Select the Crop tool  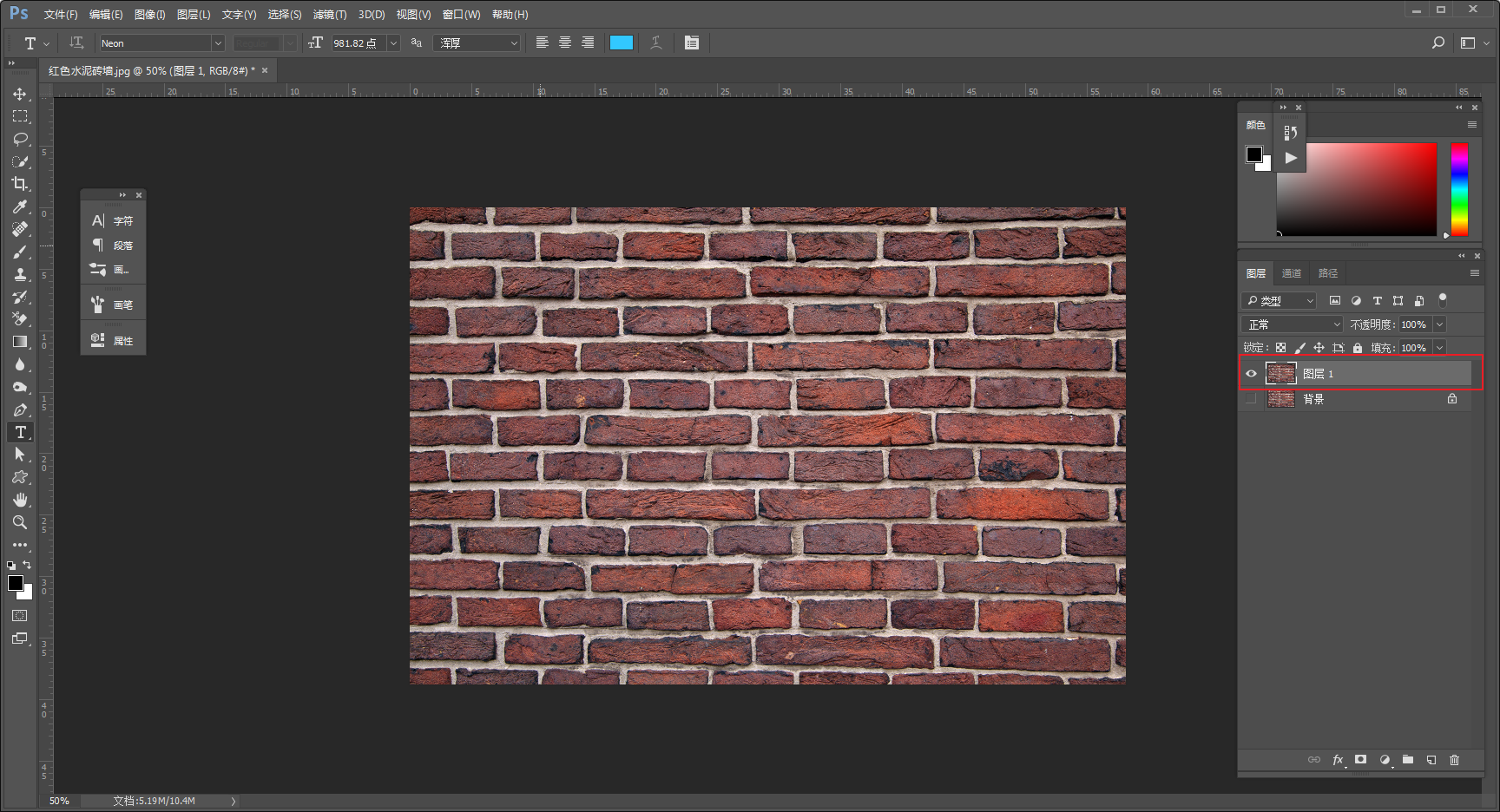point(20,184)
